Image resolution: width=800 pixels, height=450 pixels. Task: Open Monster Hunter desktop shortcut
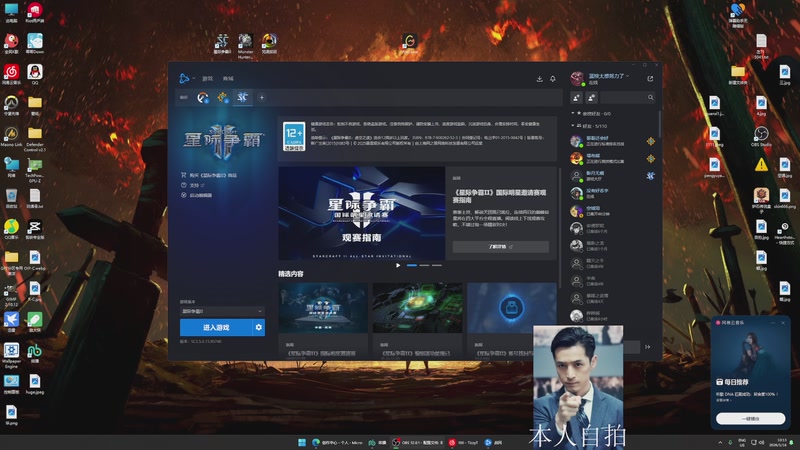[245, 46]
